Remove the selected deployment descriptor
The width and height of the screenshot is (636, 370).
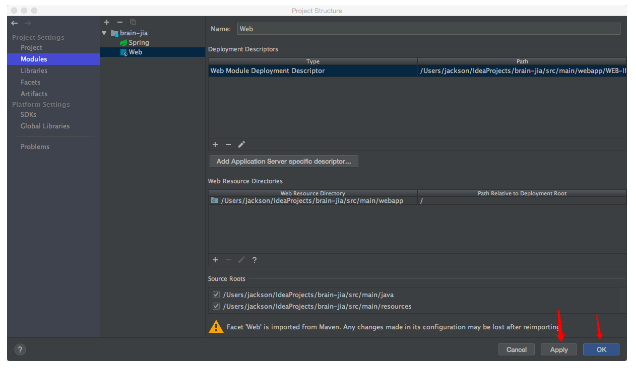[x=228, y=144]
